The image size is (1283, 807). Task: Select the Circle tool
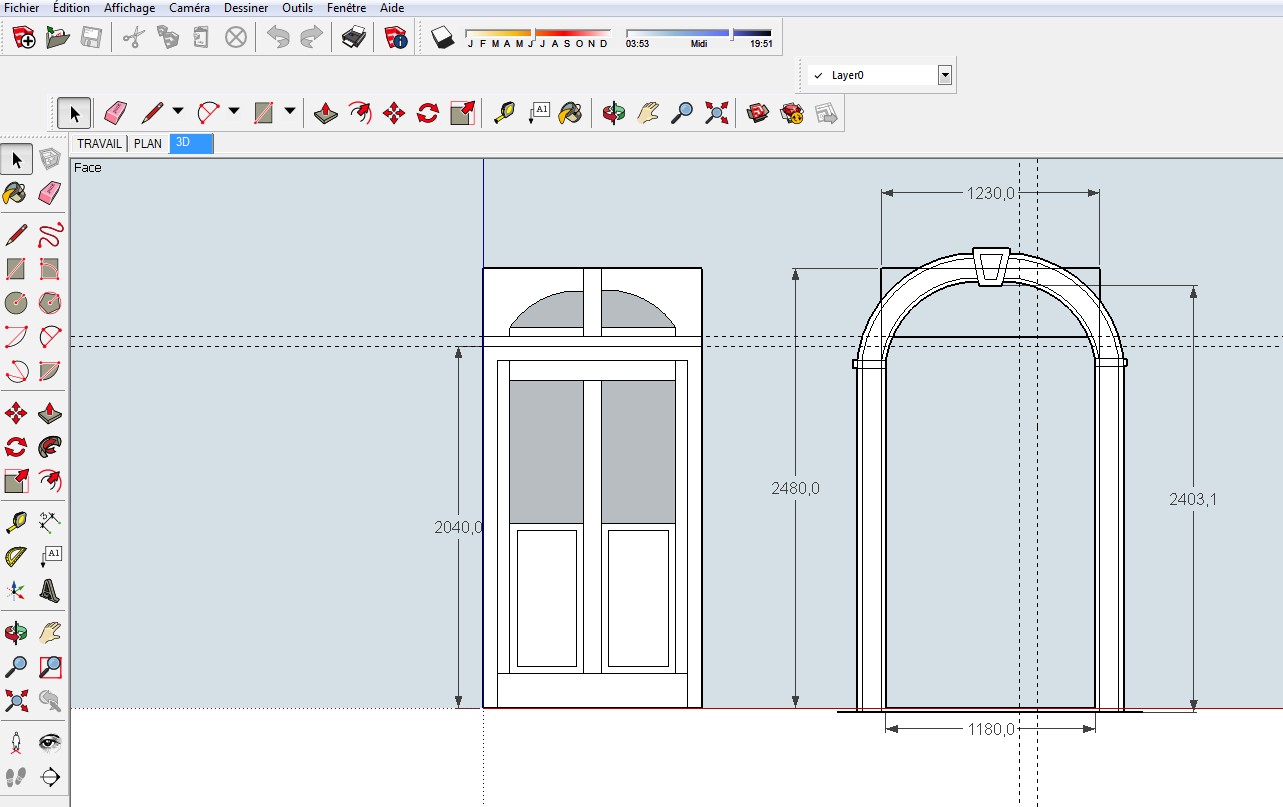click(x=16, y=302)
